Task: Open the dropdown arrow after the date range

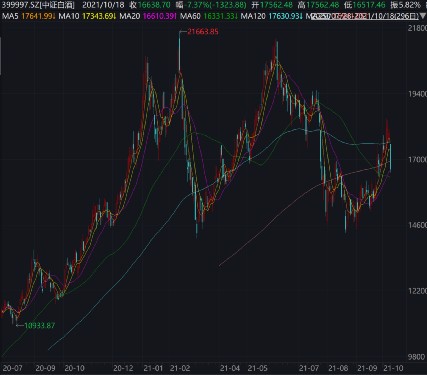Action: 422,16
